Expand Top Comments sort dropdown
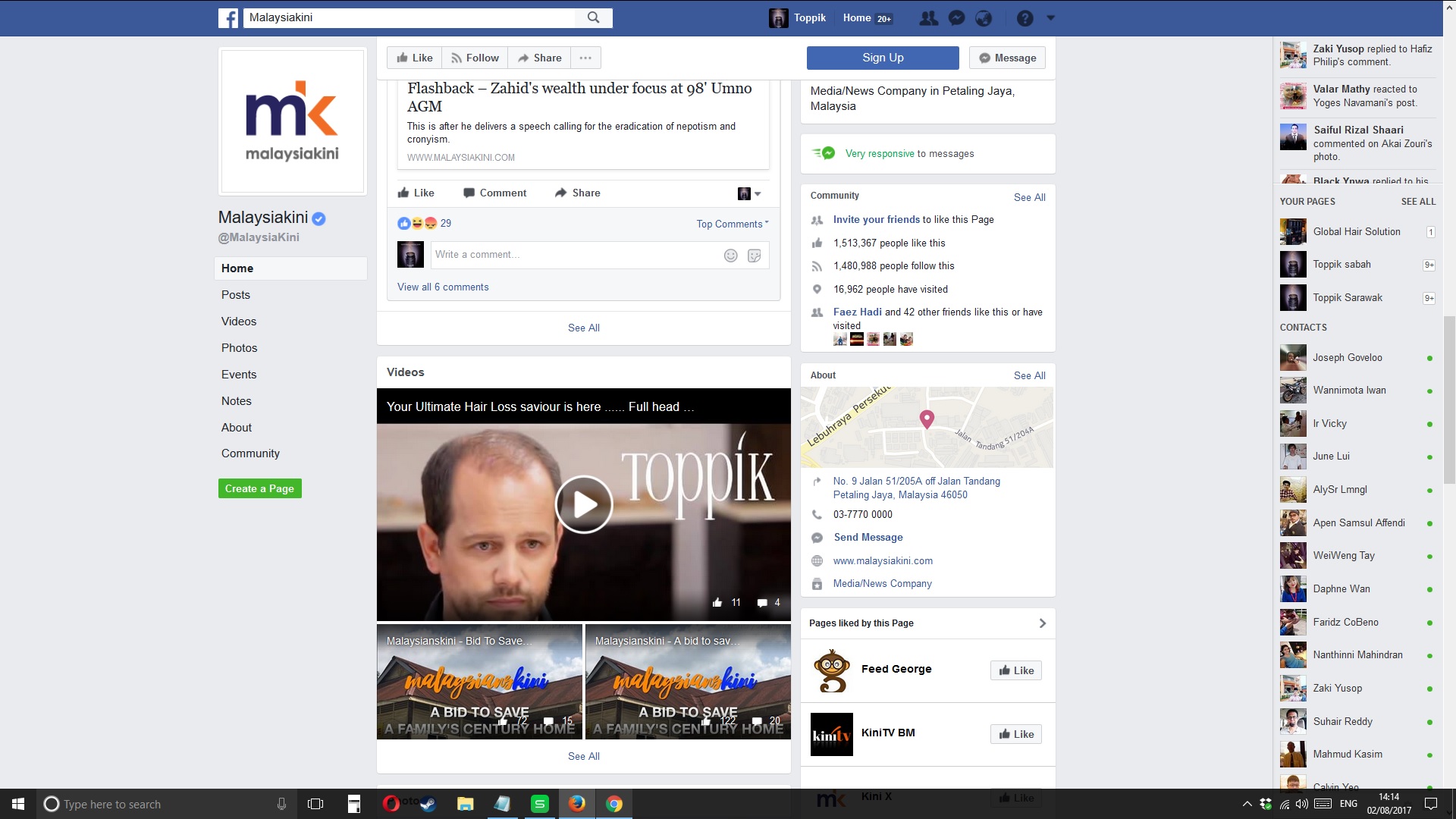 pos(733,224)
